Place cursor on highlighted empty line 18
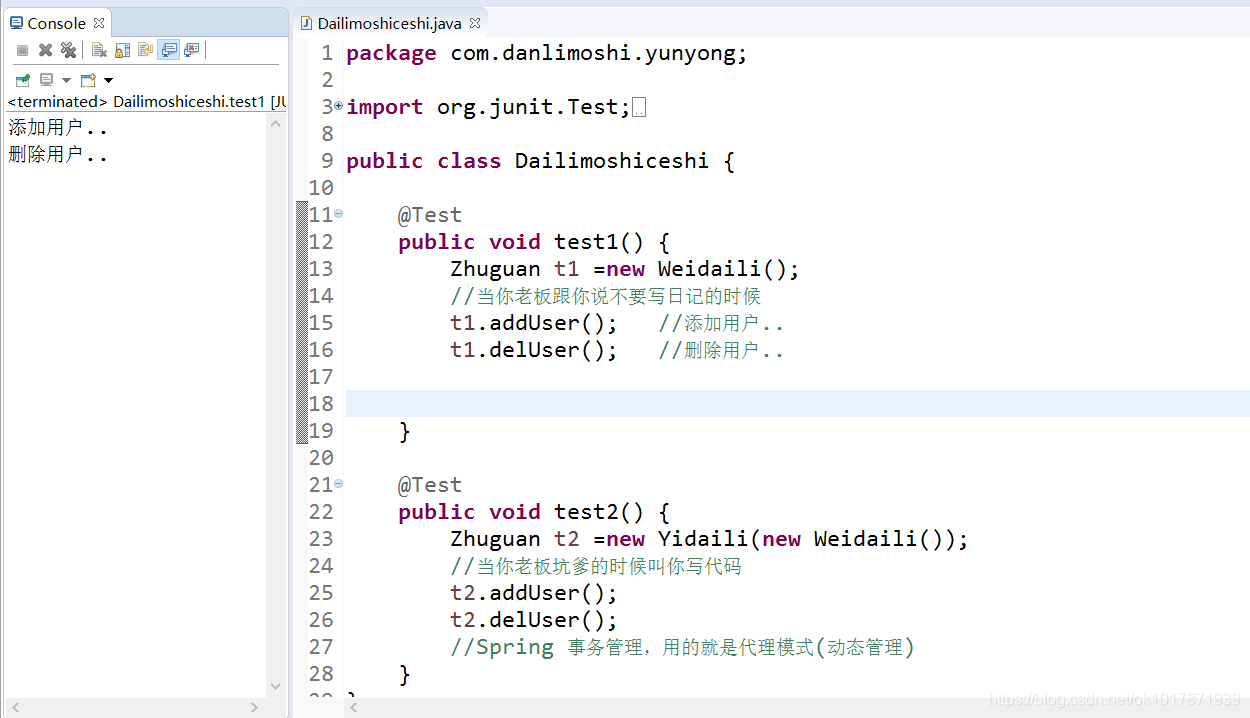Image resolution: width=1250 pixels, height=718 pixels. pos(797,404)
